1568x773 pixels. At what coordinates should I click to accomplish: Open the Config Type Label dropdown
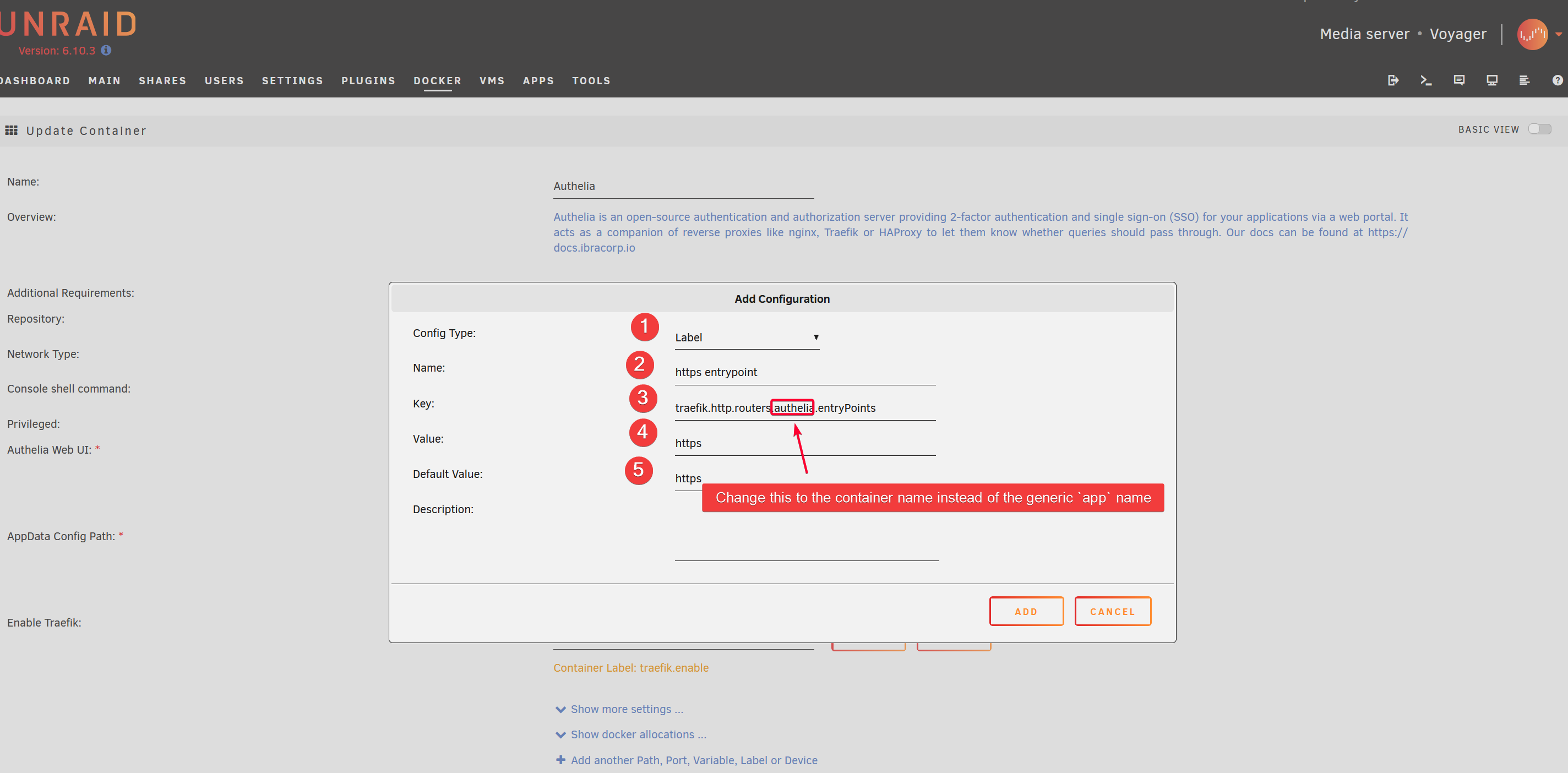747,337
